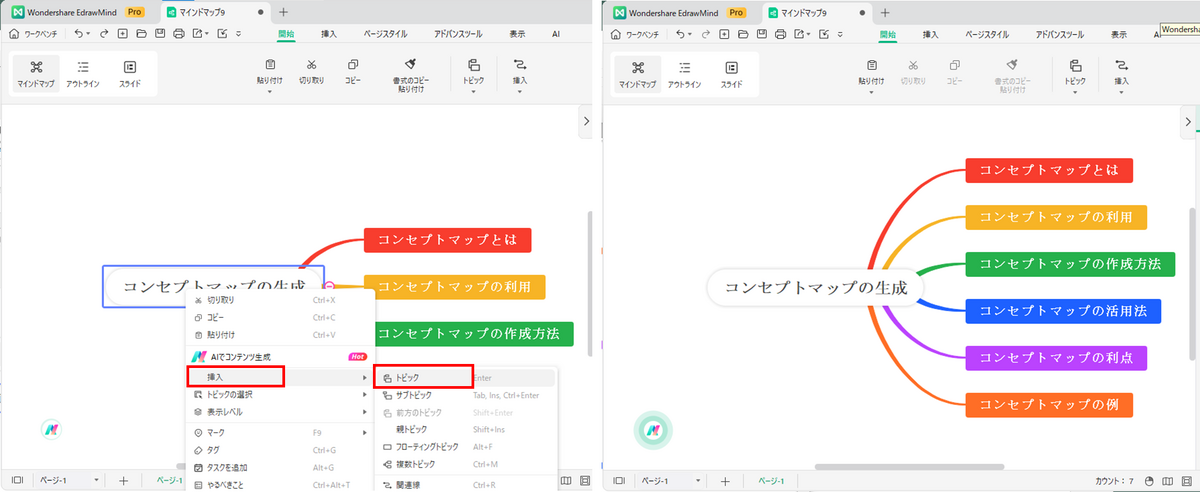Screen dimensions: 1200x492
Task: Click the Redo icon in the left window
Action: (x=106, y=33)
